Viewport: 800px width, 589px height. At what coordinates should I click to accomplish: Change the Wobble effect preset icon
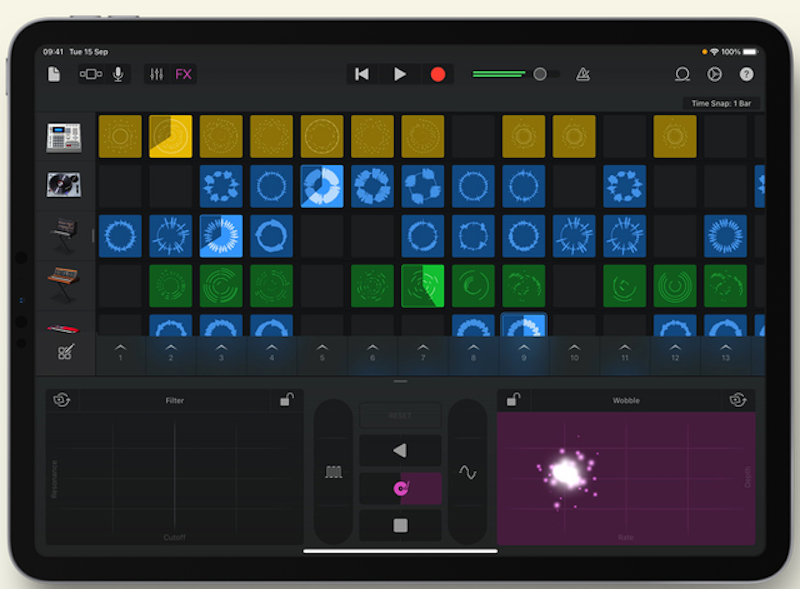pyautogui.click(x=738, y=400)
